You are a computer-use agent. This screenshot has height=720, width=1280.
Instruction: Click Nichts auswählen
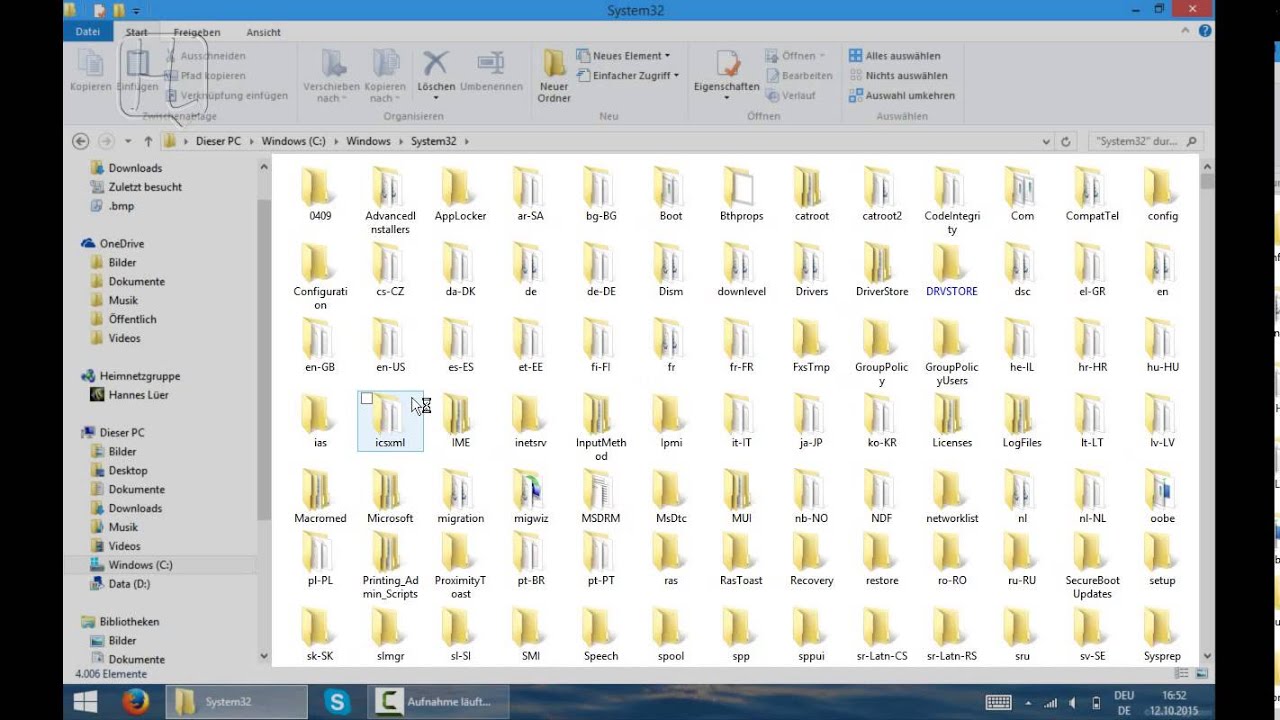coord(899,75)
